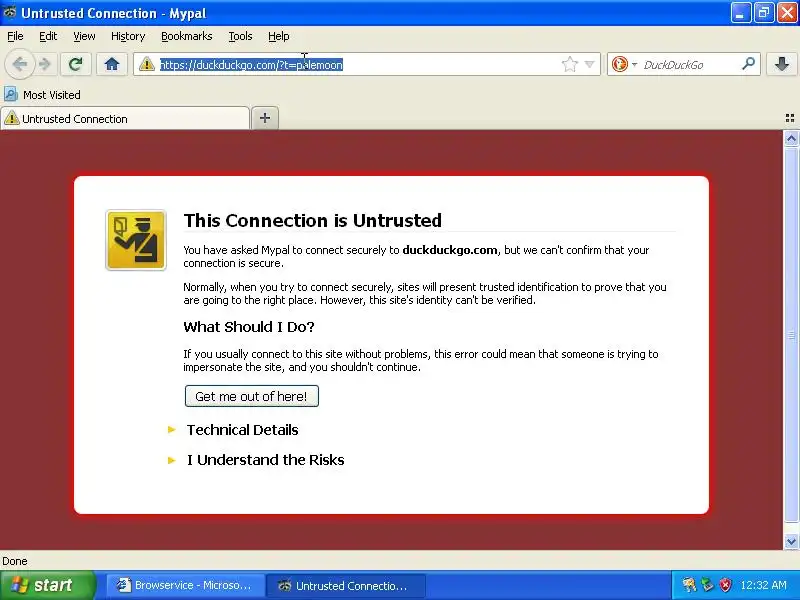Open the View menu
The image size is (800, 600).
pos(84,36)
